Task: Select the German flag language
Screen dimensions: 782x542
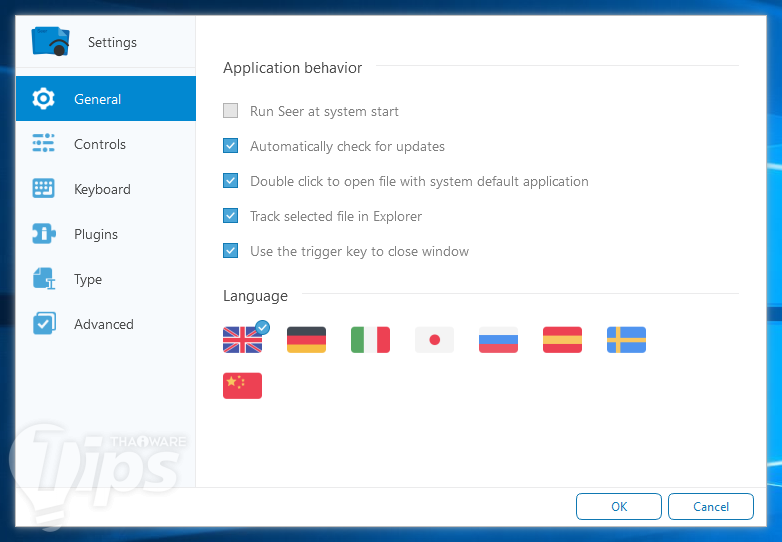Action: pos(306,340)
